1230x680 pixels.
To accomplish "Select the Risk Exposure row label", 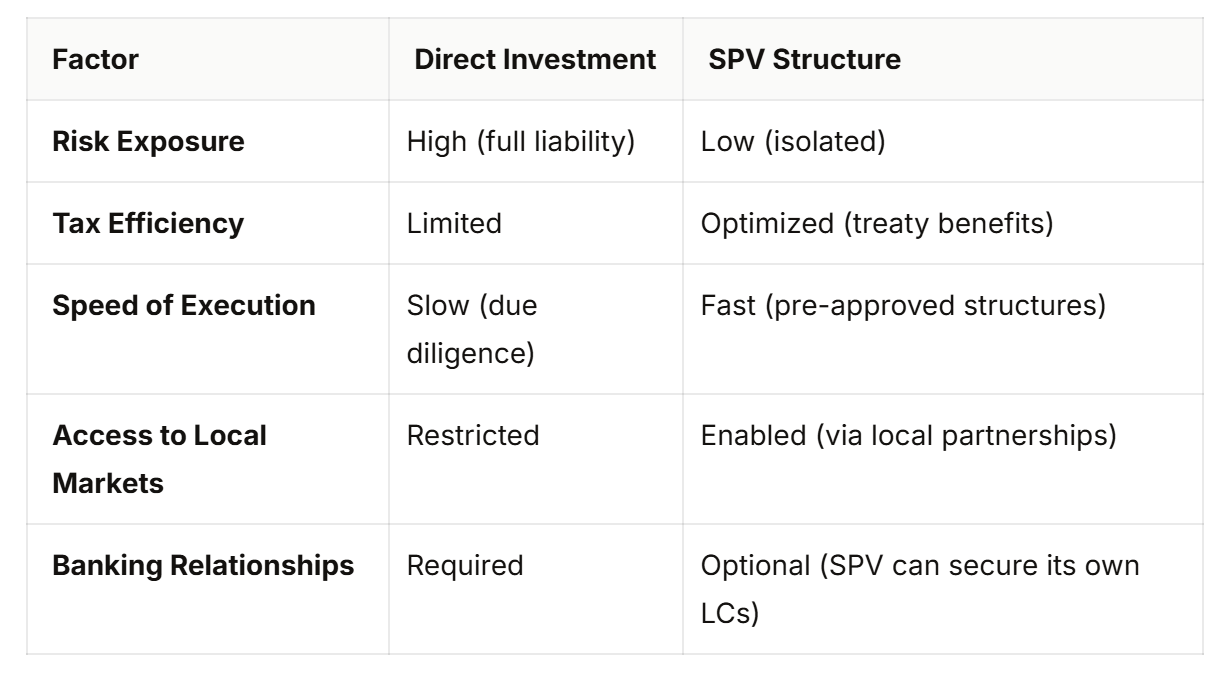I will pyautogui.click(x=148, y=141).
